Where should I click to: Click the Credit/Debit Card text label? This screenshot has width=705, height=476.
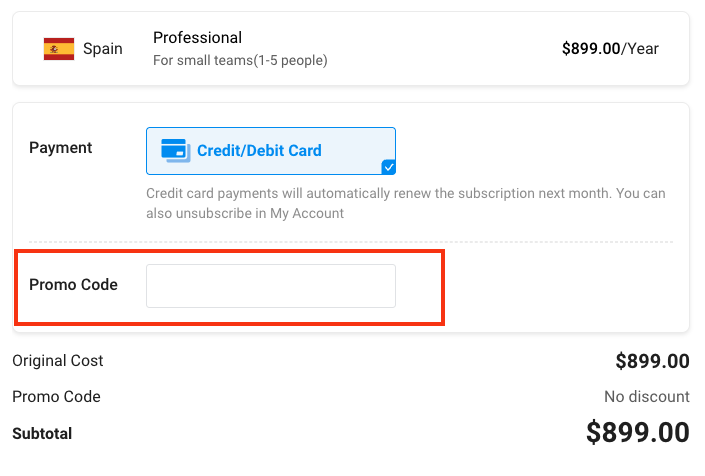point(259,151)
